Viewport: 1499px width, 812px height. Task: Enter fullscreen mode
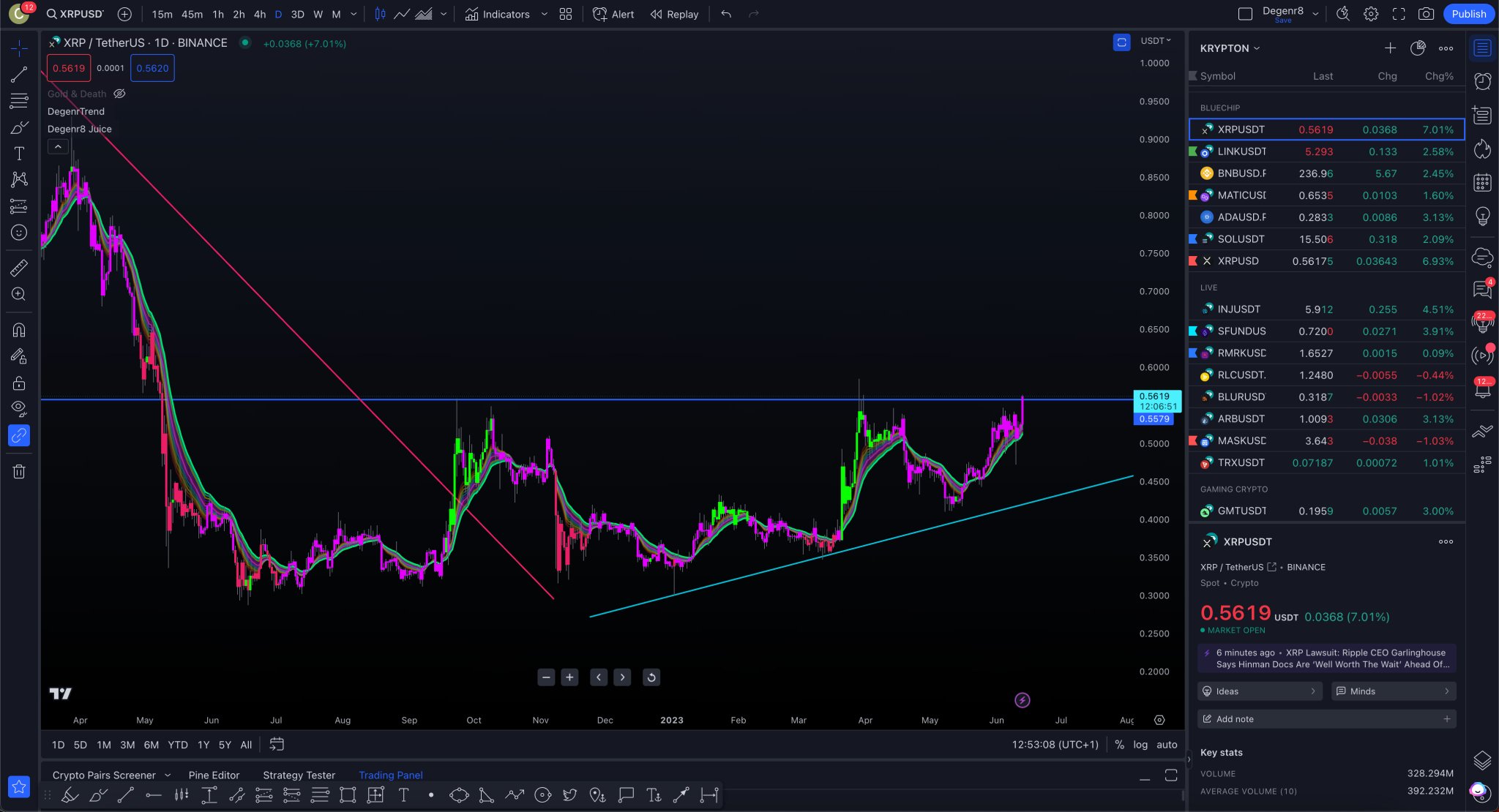[x=1399, y=14]
